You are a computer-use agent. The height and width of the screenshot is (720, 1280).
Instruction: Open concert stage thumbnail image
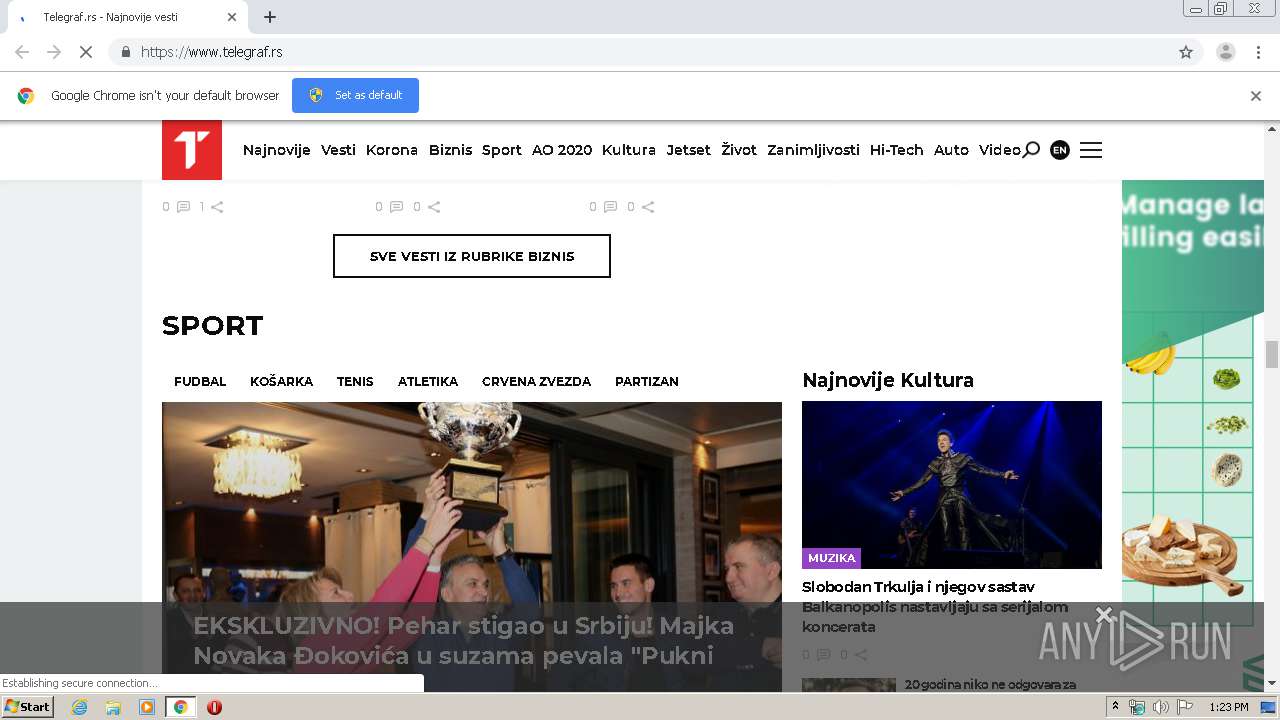click(x=952, y=484)
